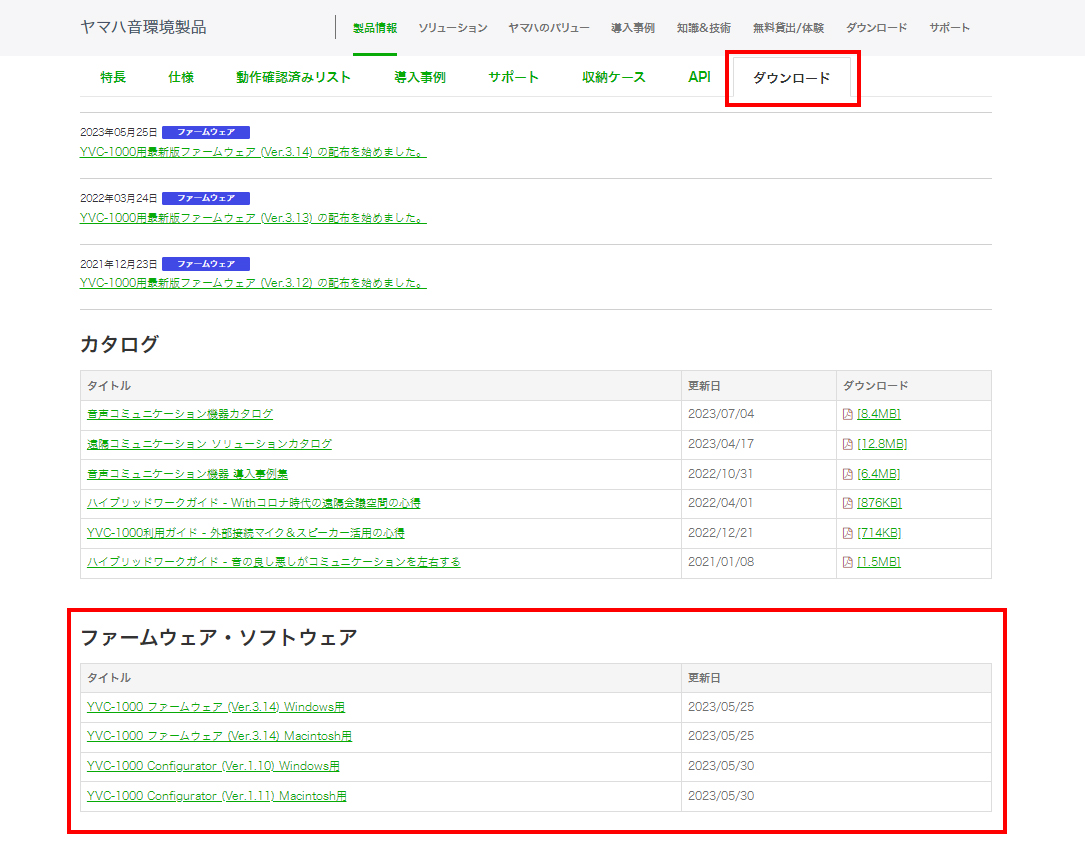Viewport: 1085px width, 852px height.
Task: Open 遠隔コミュニケーション ソリューションカタログ link
Action: (x=210, y=444)
